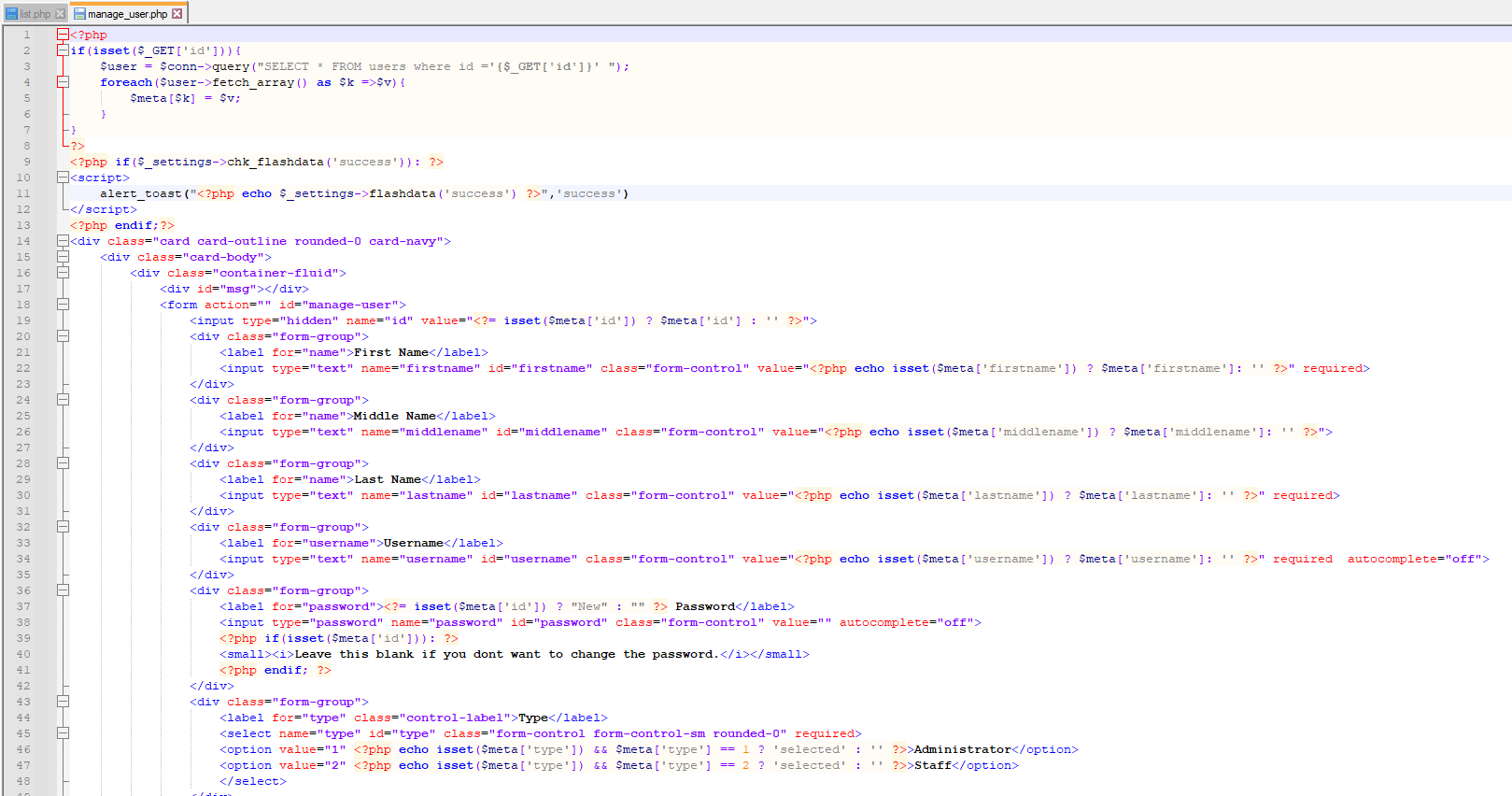Click the Staff option text

[x=932, y=765]
